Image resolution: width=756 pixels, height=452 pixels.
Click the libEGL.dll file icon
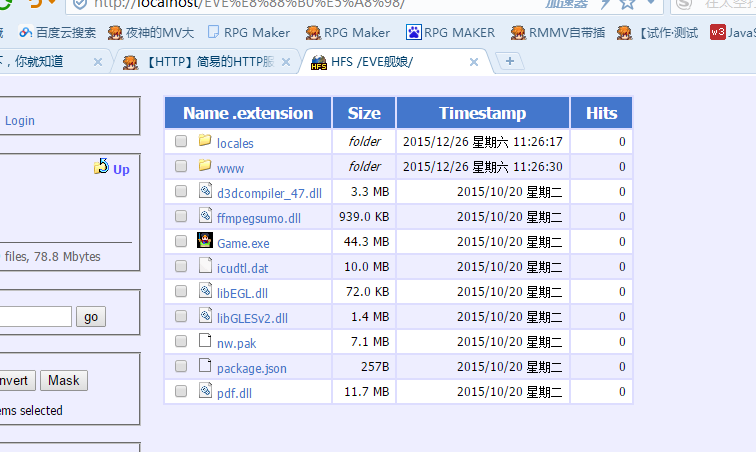[205, 290]
